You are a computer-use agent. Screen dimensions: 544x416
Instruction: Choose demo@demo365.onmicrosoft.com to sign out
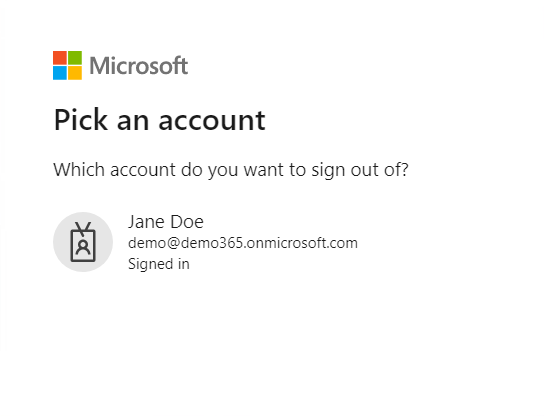pyautogui.click(x=243, y=243)
